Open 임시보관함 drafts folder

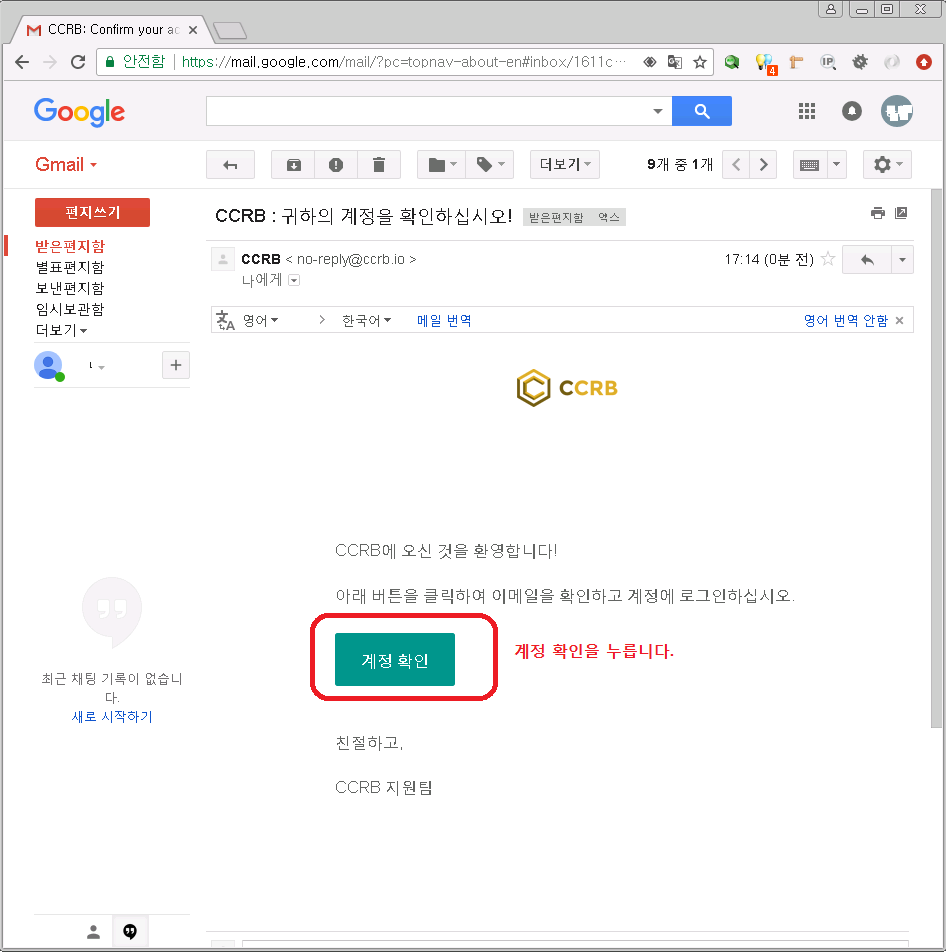(70, 309)
